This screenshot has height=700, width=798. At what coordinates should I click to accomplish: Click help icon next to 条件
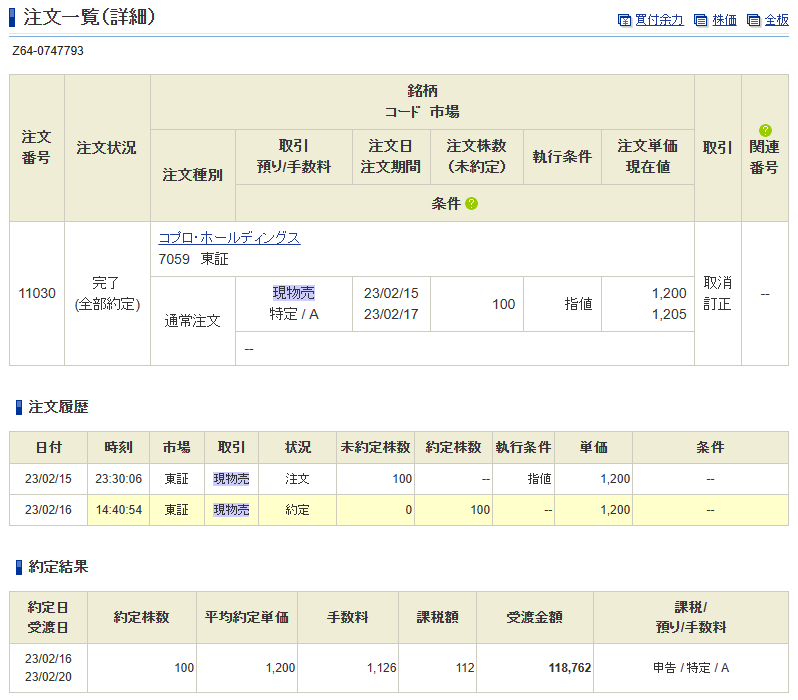(472, 204)
